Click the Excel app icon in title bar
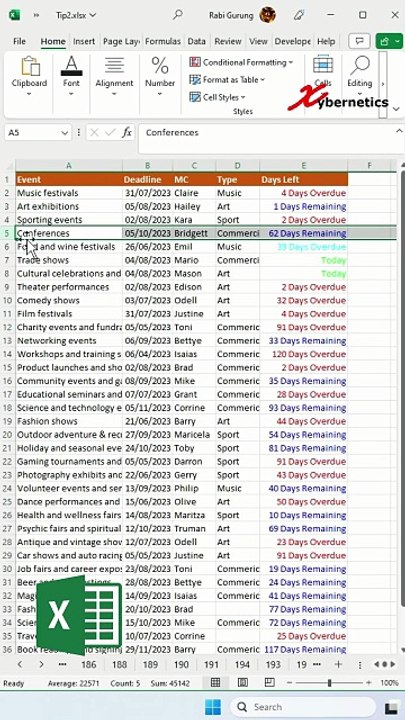The height and width of the screenshot is (720, 405). point(14,15)
